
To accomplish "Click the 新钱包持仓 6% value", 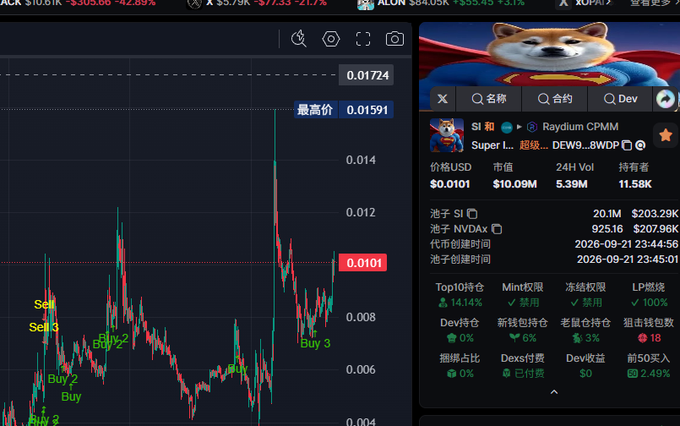I will tap(523, 338).
